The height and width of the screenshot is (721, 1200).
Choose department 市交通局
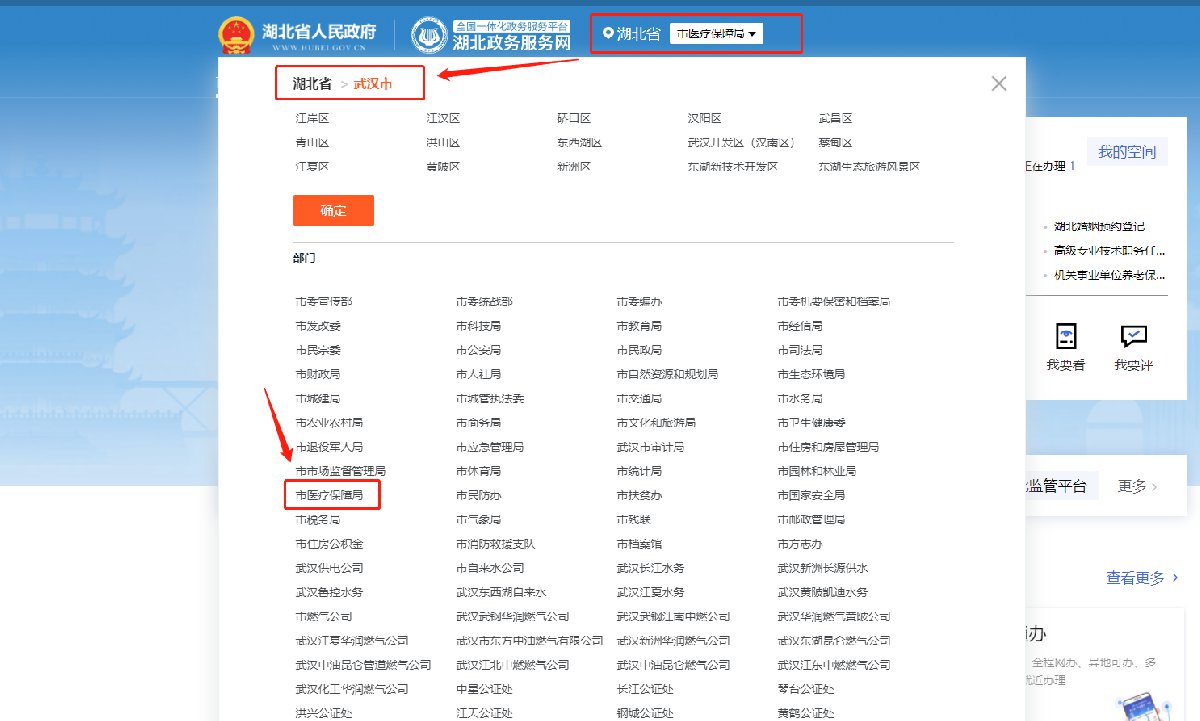point(639,398)
